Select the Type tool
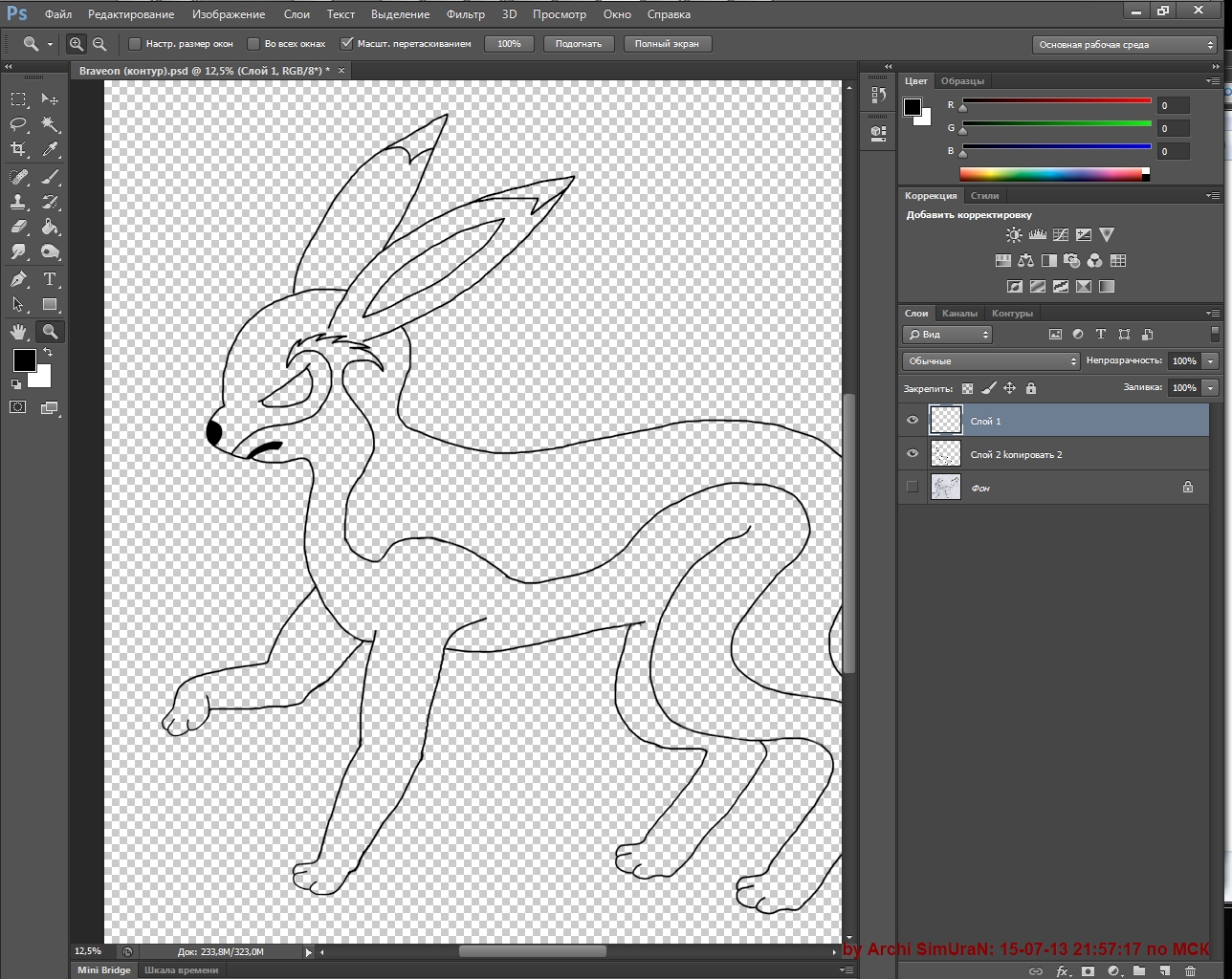Screen dimensions: 1232x979 click(x=50, y=279)
